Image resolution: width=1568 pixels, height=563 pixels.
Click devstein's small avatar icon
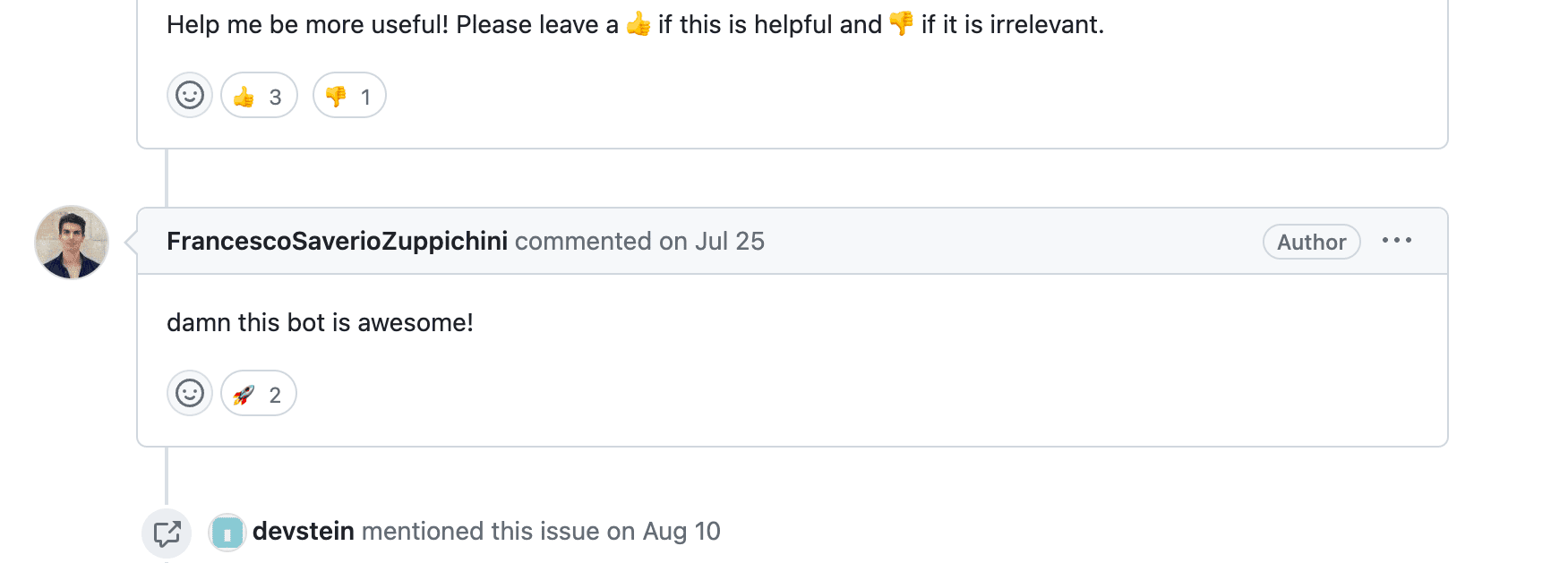click(227, 533)
